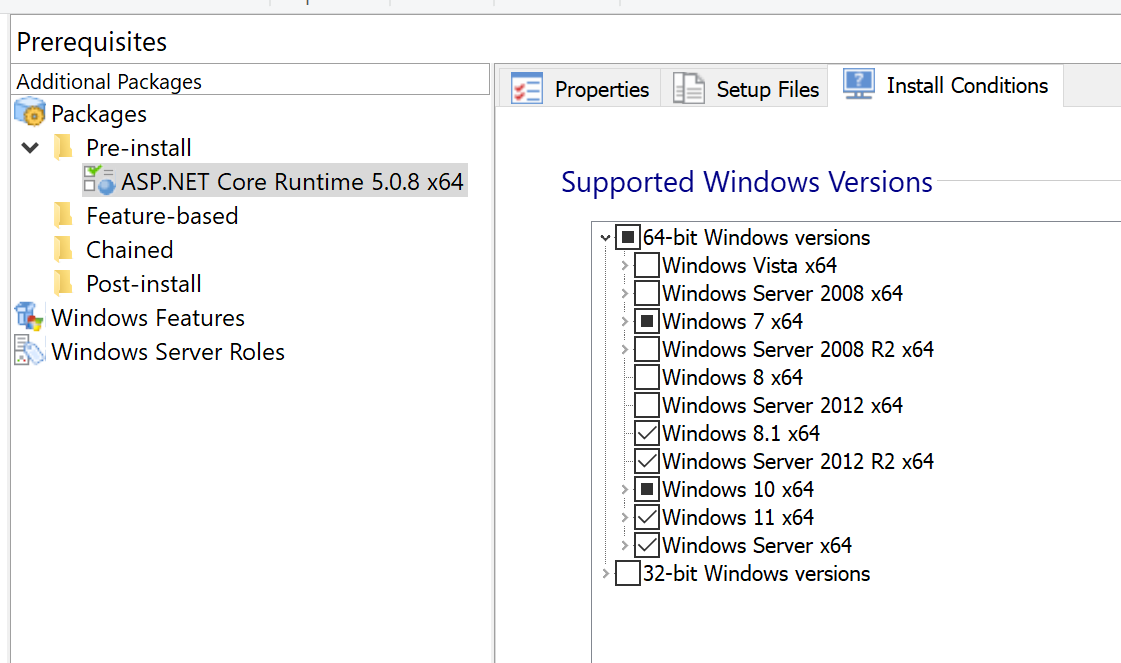This screenshot has height=663, width=1121.
Task: Expand the Windows 11 x64 node
Action: point(625,517)
